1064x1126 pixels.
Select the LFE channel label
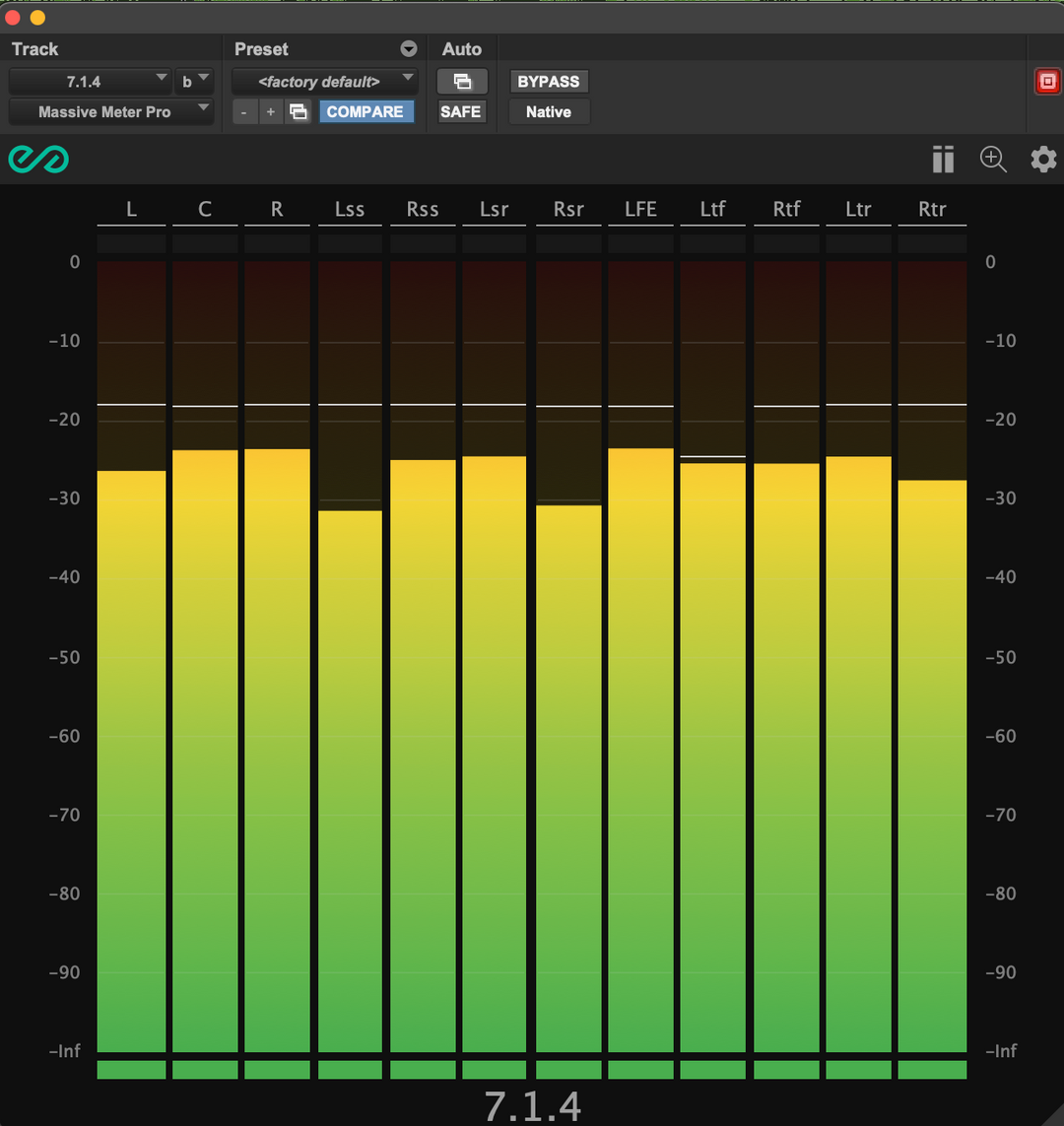pyautogui.click(x=640, y=209)
